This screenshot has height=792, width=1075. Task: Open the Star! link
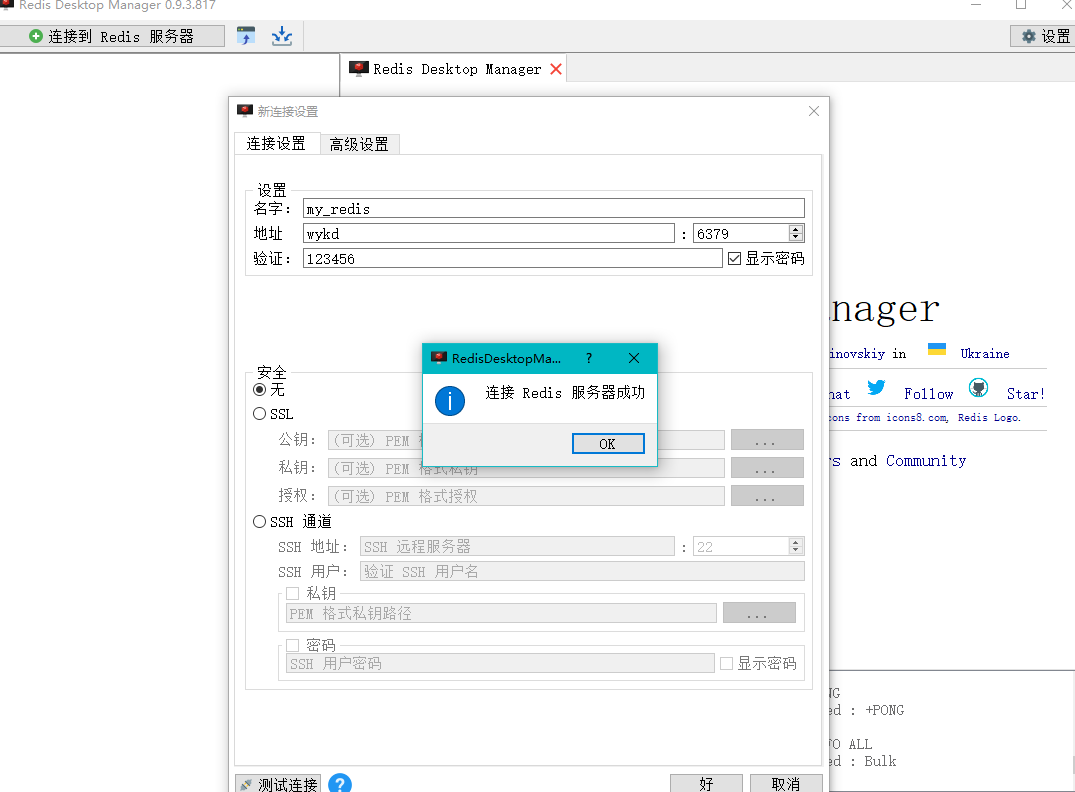pyautogui.click(x=1026, y=394)
